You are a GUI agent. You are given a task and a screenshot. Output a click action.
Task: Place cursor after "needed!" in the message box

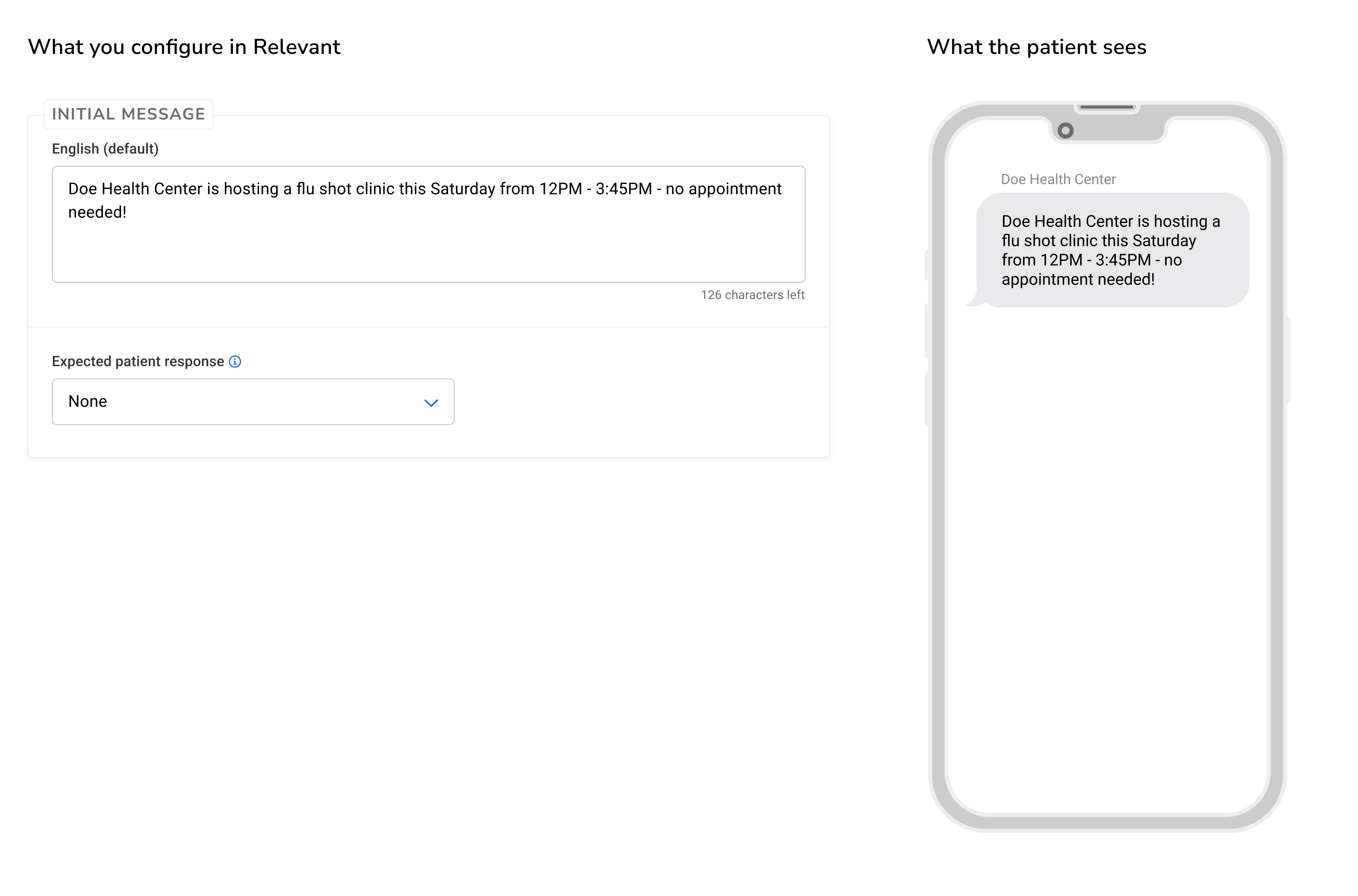coord(127,213)
